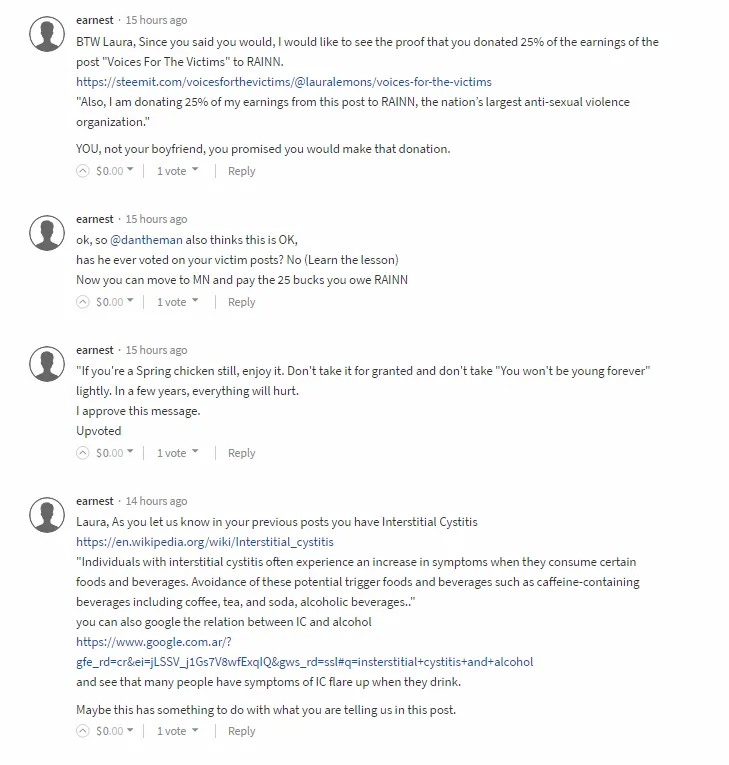The height and width of the screenshot is (765, 729).
Task: Upvote the Spring chicken comment
Action: (83, 453)
